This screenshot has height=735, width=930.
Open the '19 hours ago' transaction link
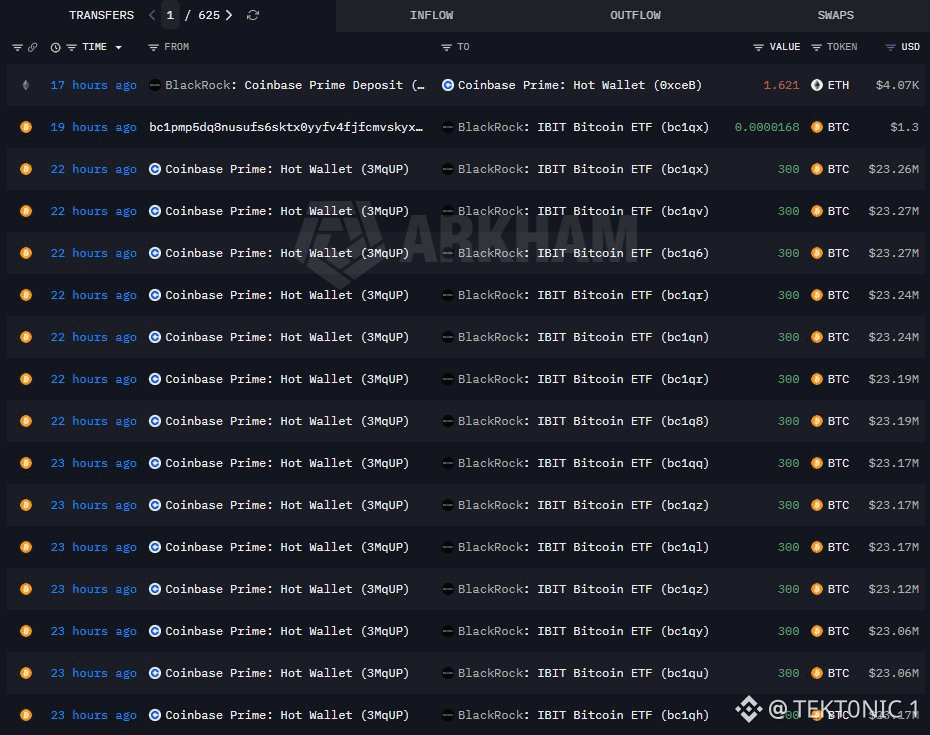93,128
